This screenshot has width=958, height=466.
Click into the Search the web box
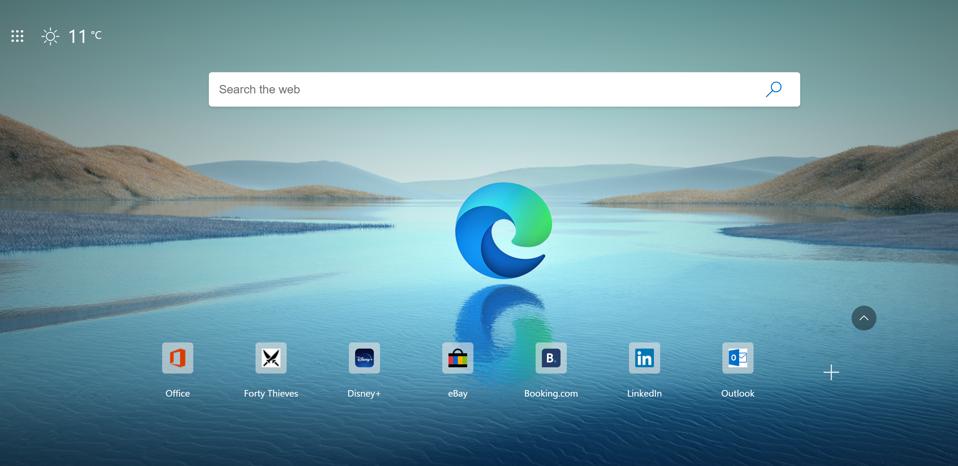[x=504, y=89]
